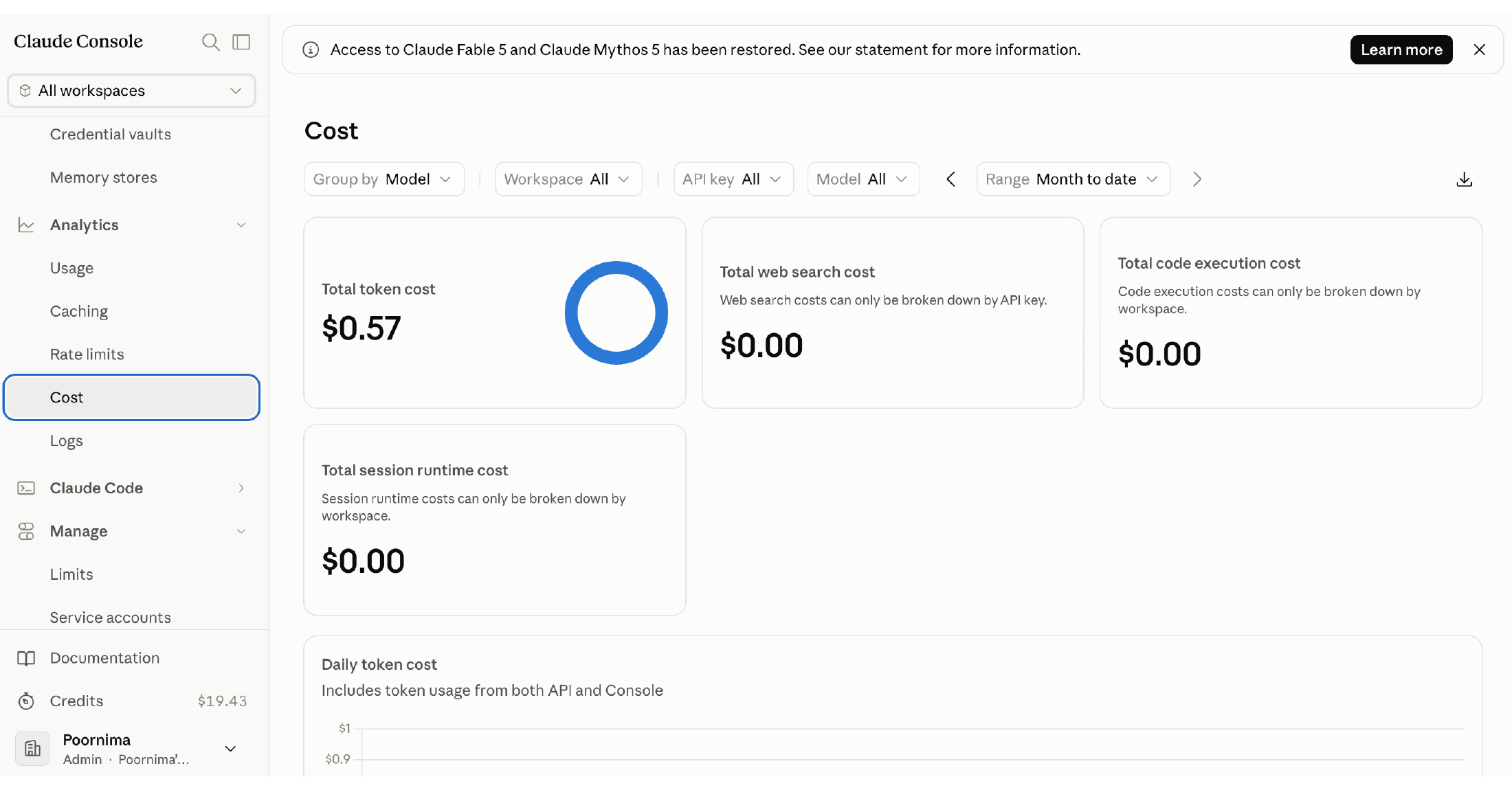Open the All workspaces selector
This screenshot has width=1512, height=790.
(131, 91)
